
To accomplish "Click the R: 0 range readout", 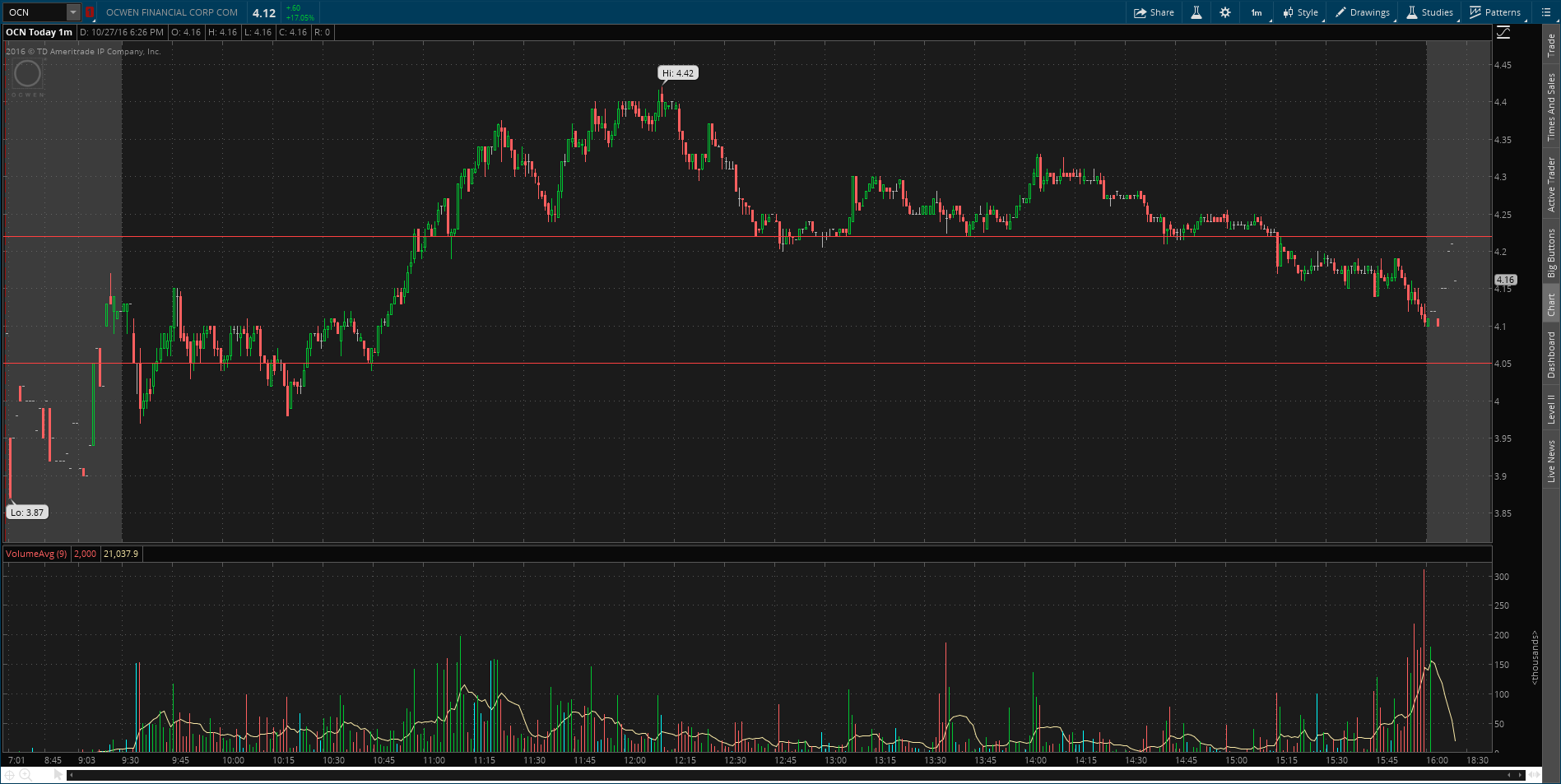I will point(322,32).
